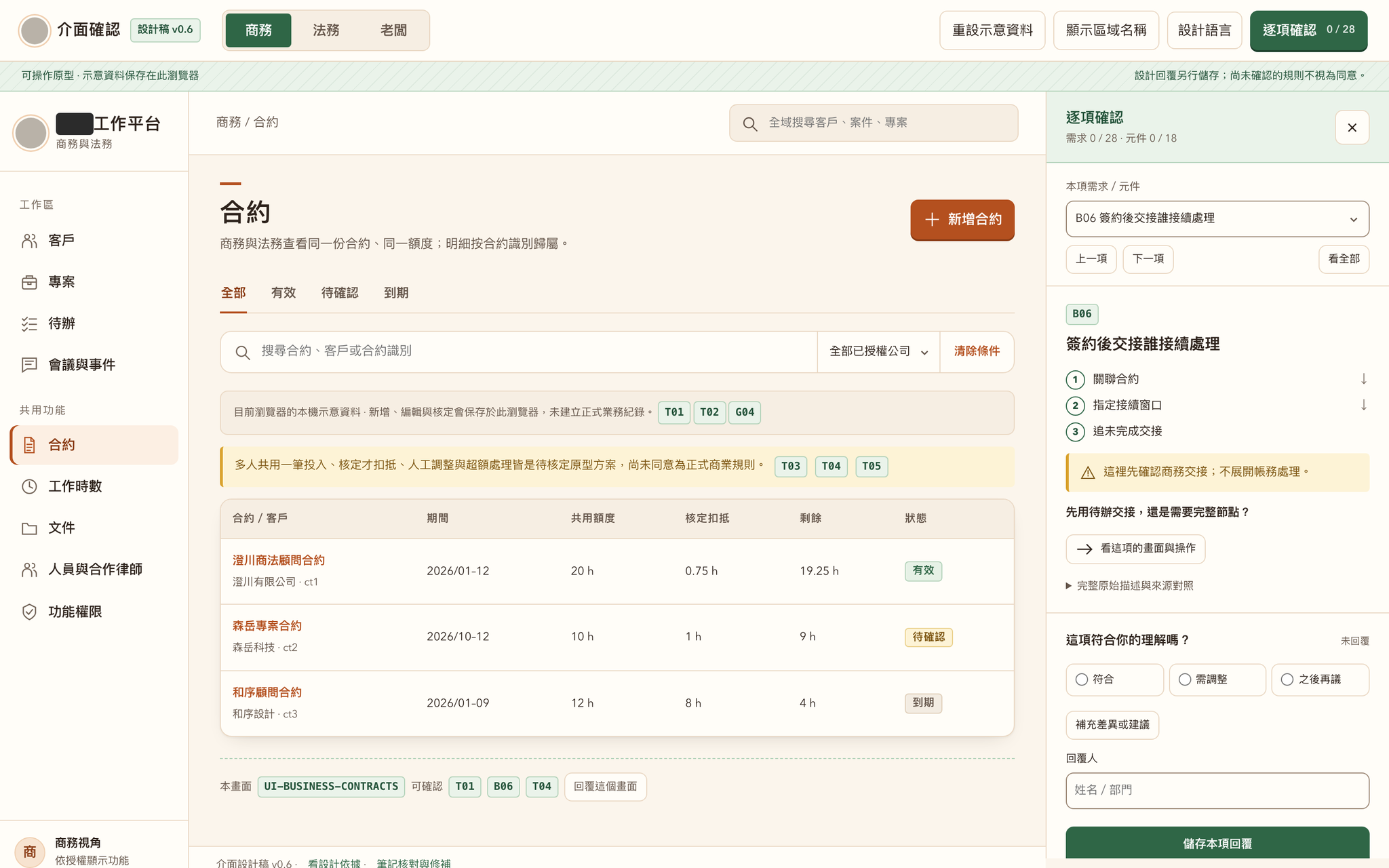Click into 姓名 / 部門 input field

pos(1217,791)
